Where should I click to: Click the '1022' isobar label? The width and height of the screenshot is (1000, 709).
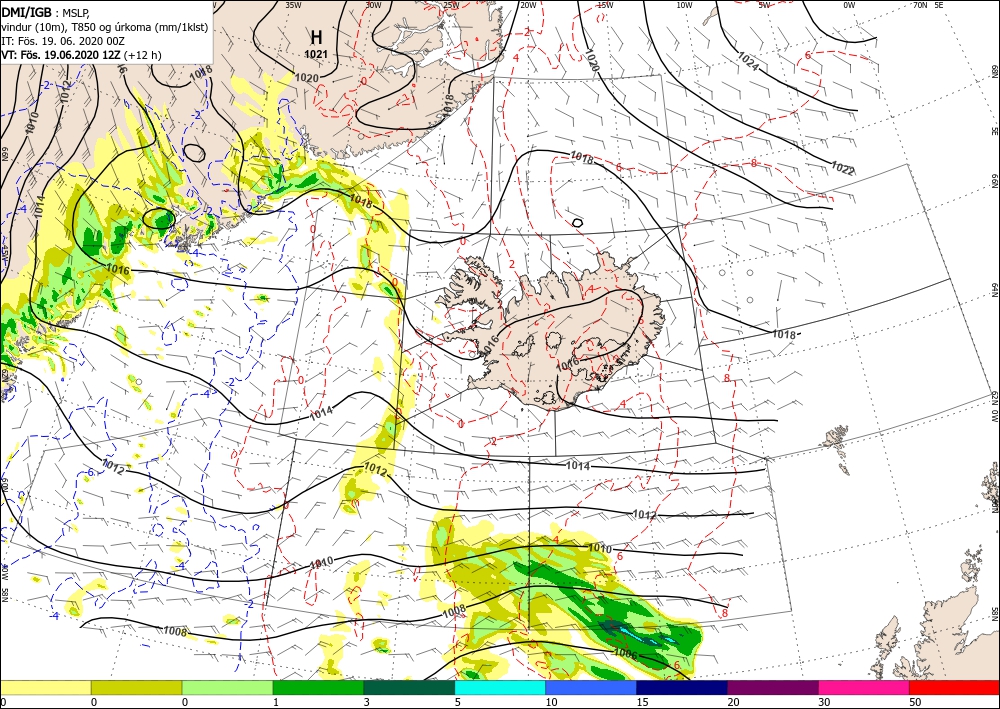(x=842, y=168)
